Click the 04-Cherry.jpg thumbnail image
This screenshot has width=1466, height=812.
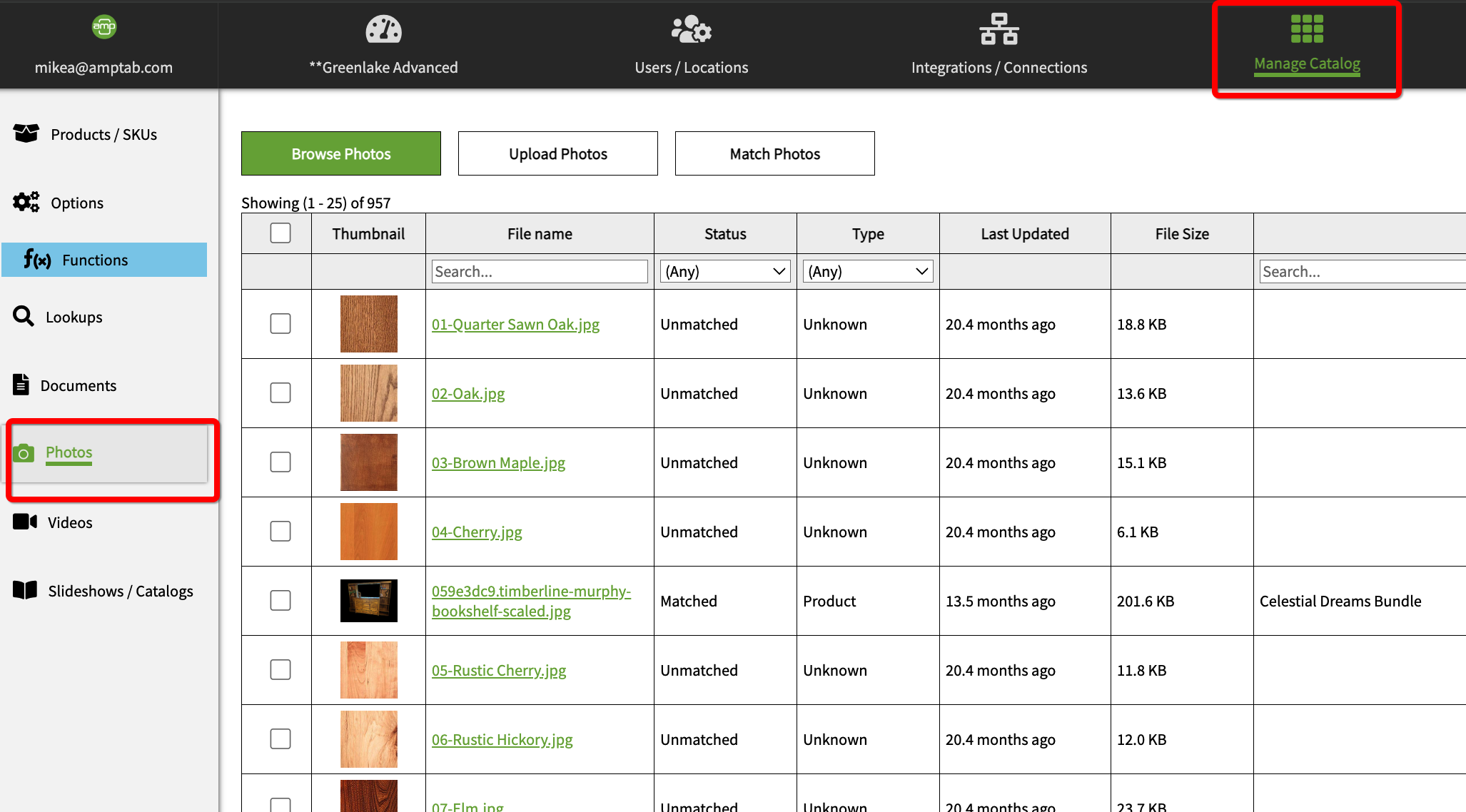point(368,532)
